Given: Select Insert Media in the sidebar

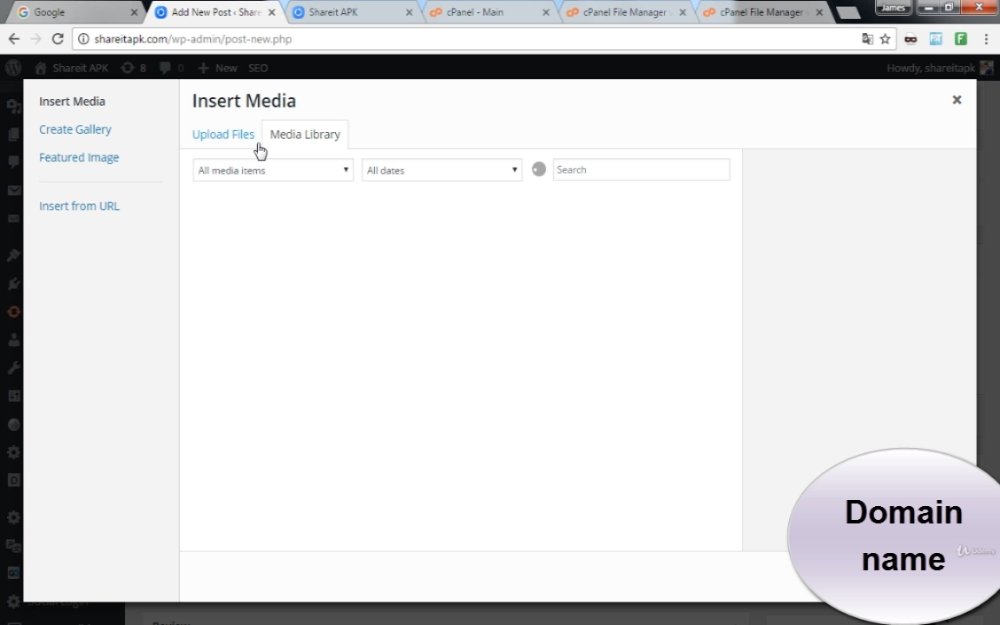Looking at the screenshot, I should [72, 101].
